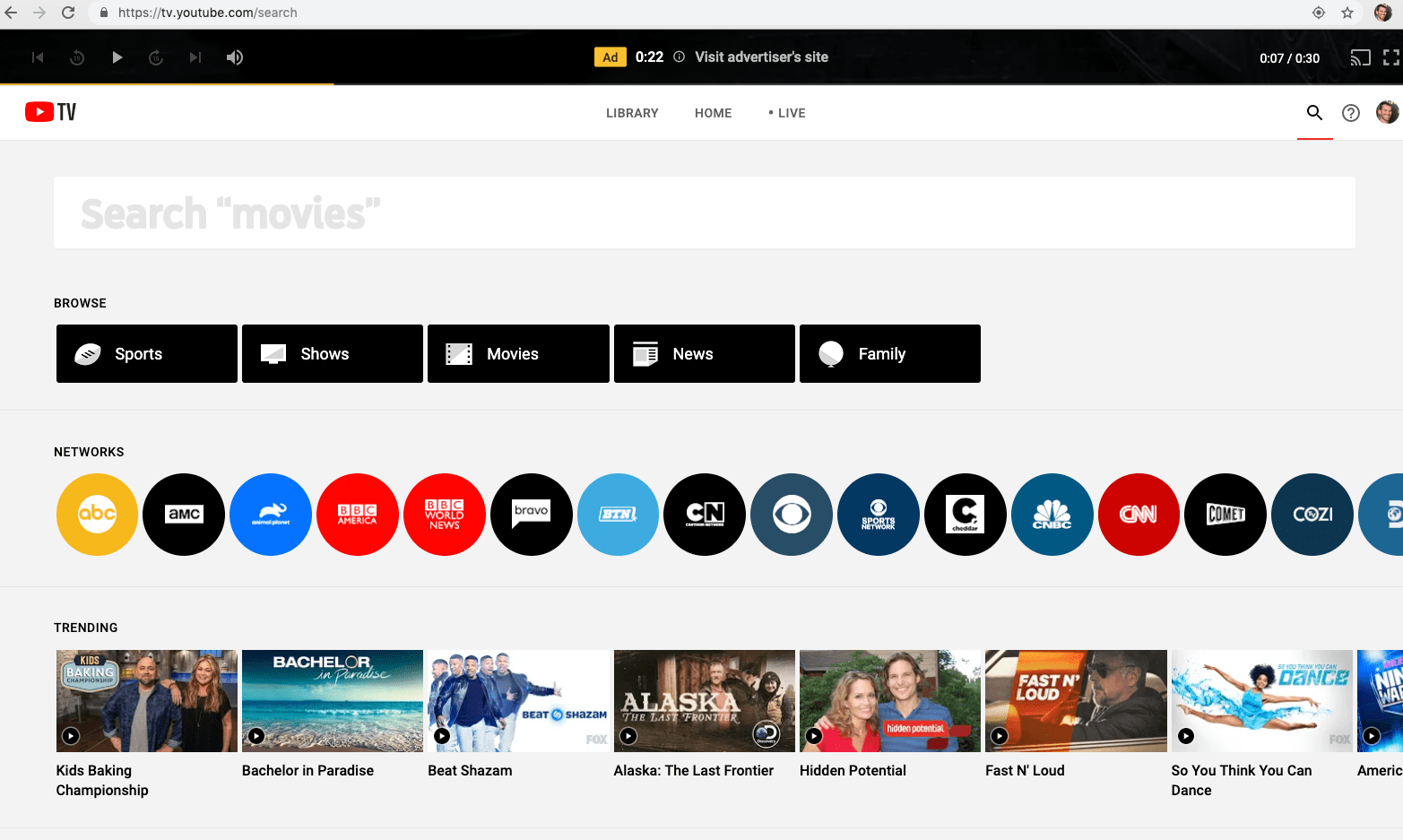Select the CNBC network icon
This screenshot has height=840, width=1403.
point(1052,515)
